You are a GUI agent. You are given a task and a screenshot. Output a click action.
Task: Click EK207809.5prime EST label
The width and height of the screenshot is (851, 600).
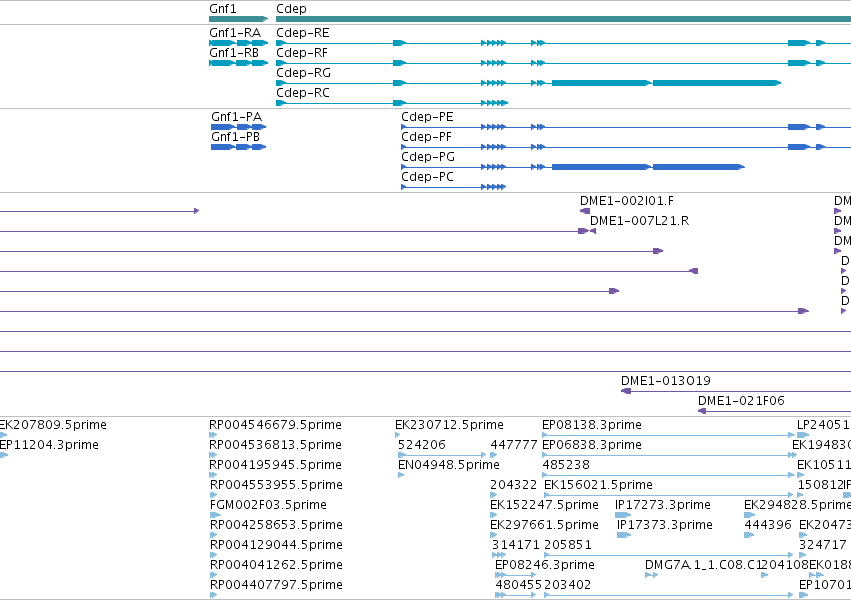pyautogui.click(x=53, y=425)
